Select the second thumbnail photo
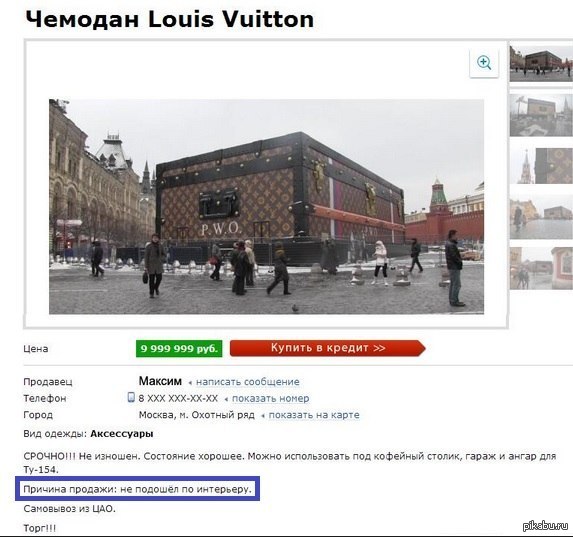The height and width of the screenshot is (537, 573). [x=541, y=115]
